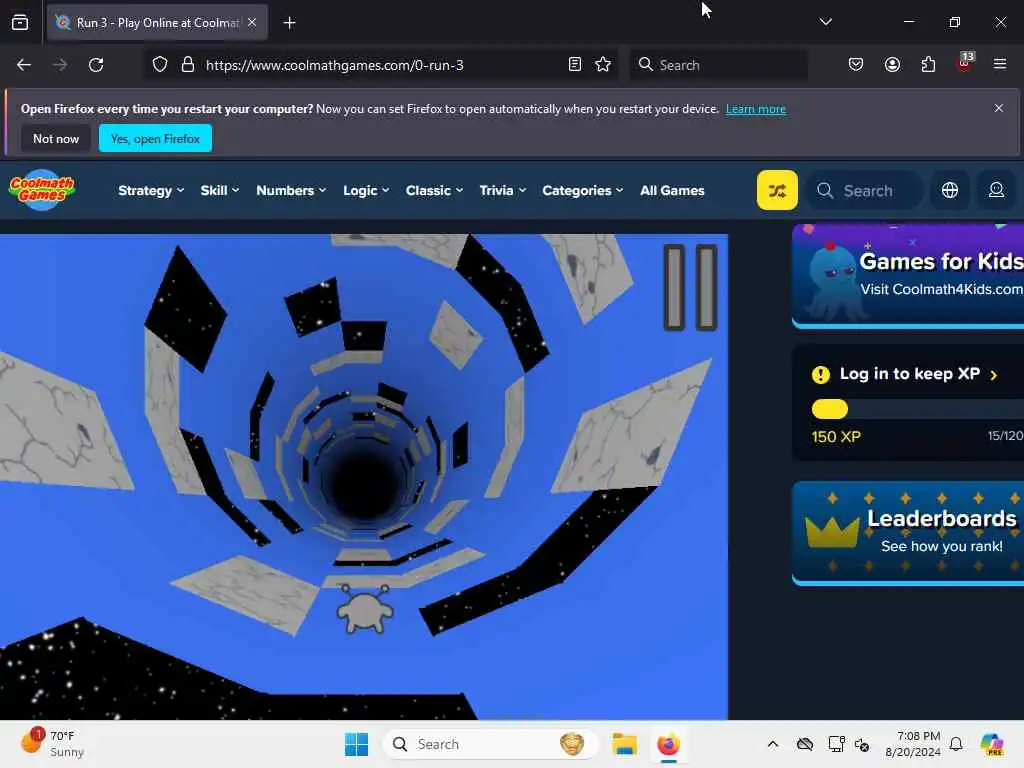
Task: Click the Firefox toolbar Search box
Action: tap(718, 65)
